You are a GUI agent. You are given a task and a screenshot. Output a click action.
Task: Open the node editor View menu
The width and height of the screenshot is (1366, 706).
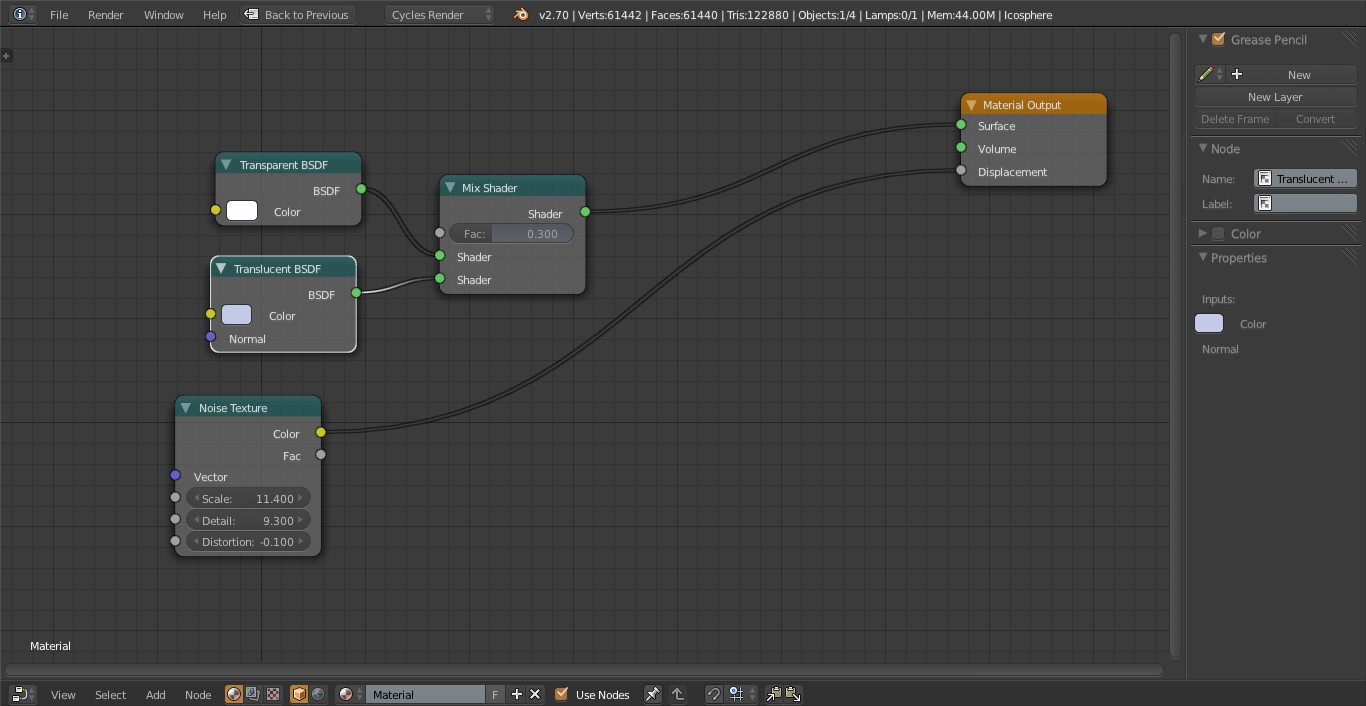(63, 694)
